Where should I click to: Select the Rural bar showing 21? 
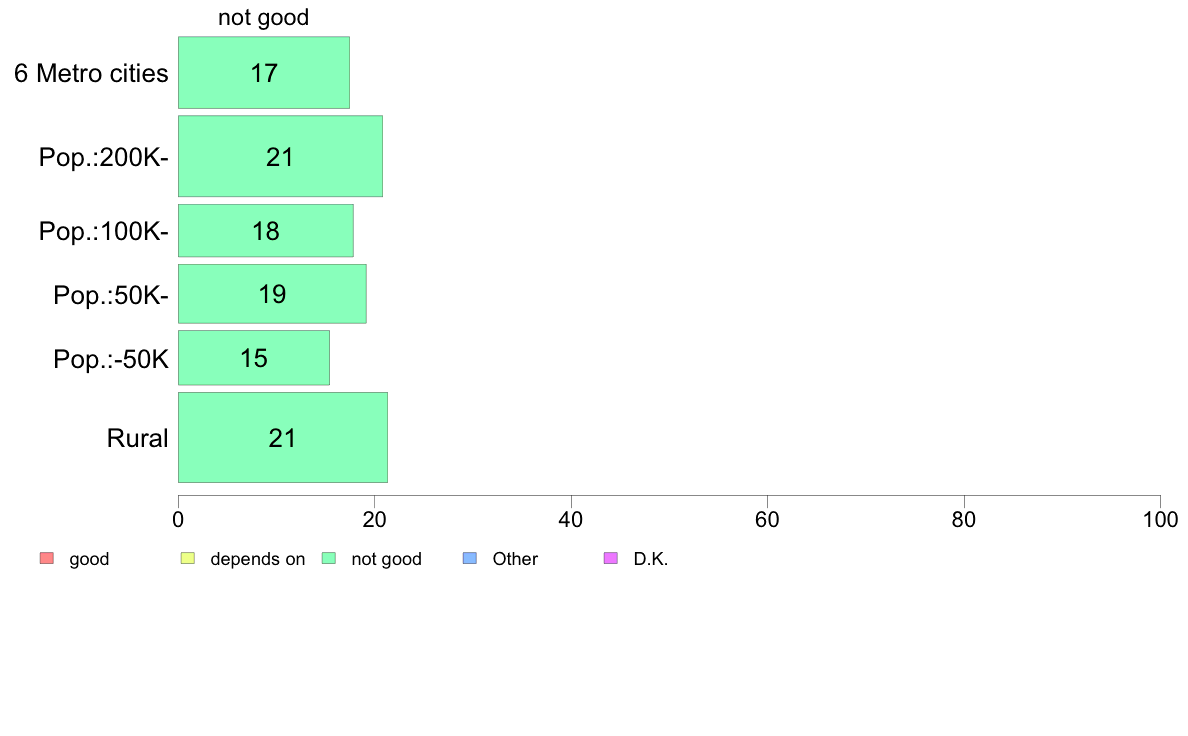[x=283, y=437]
